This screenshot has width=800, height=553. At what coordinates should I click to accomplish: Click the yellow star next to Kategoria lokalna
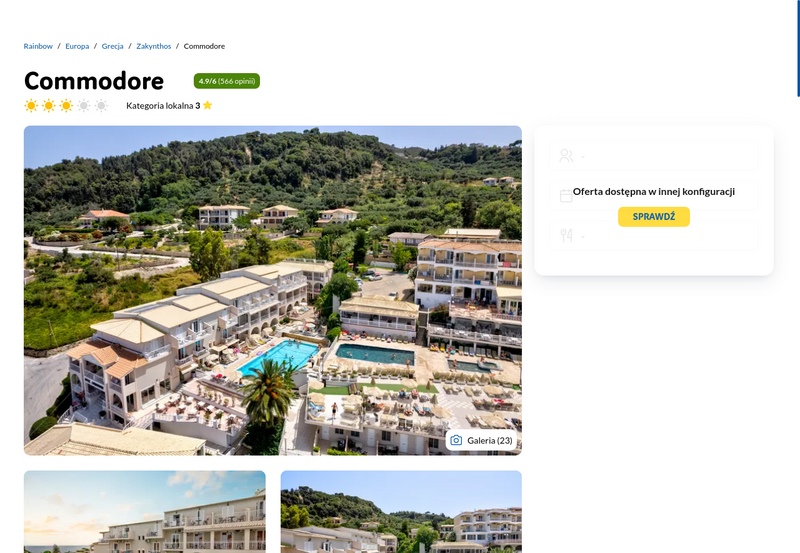click(x=208, y=105)
